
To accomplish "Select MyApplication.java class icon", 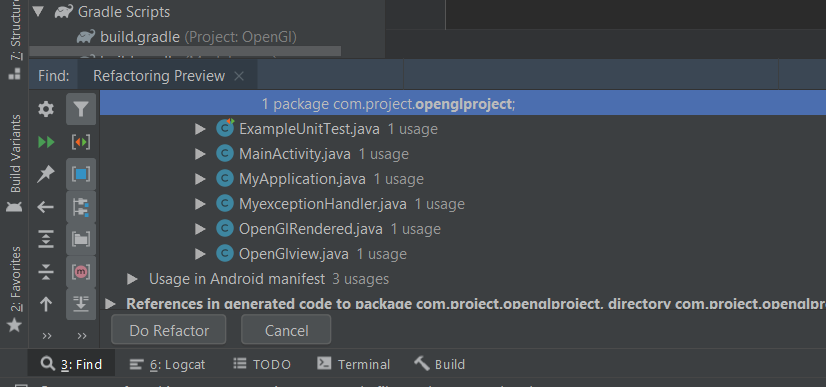I will (x=225, y=179).
